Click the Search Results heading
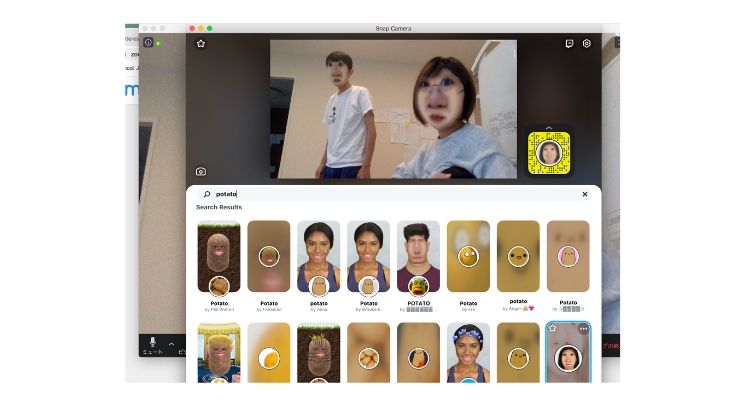Viewport: 750px width, 400px height. [219, 207]
